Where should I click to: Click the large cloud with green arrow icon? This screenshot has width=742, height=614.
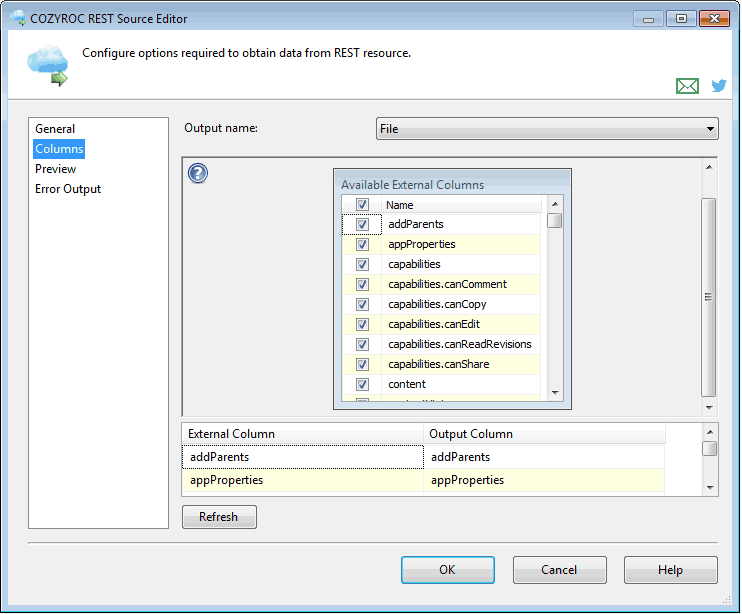tap(48, 66)
